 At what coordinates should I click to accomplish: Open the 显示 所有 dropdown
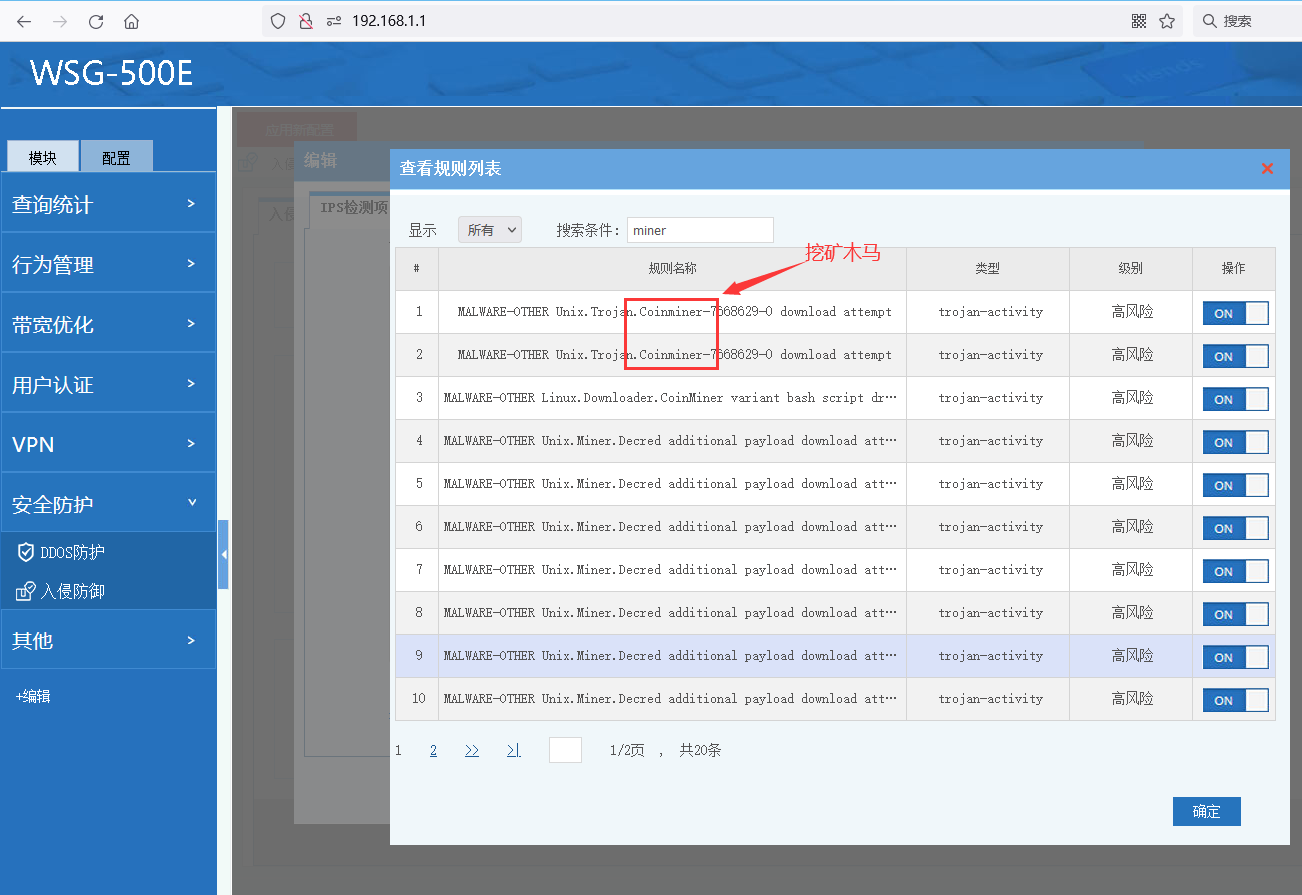[x=490, y=230]
